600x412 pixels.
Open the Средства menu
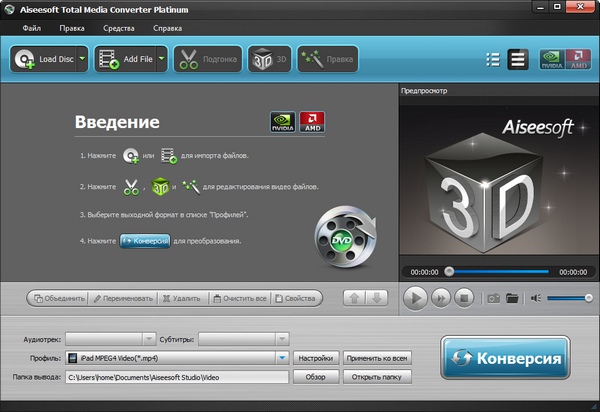click(119, 28)
